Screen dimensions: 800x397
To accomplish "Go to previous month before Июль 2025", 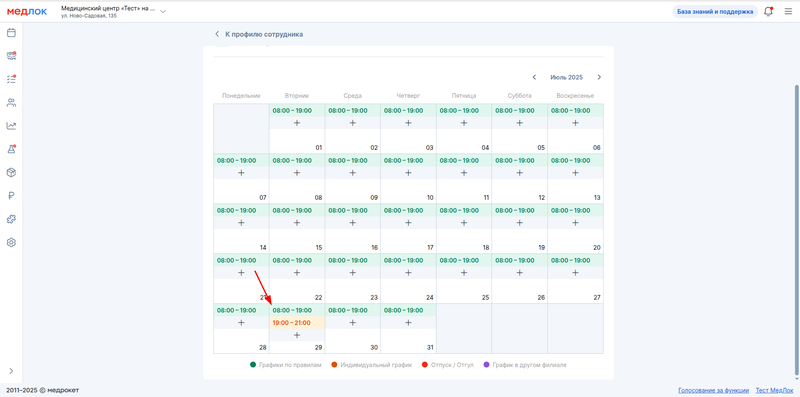I will pyautogui.click(x=534, y=78).
